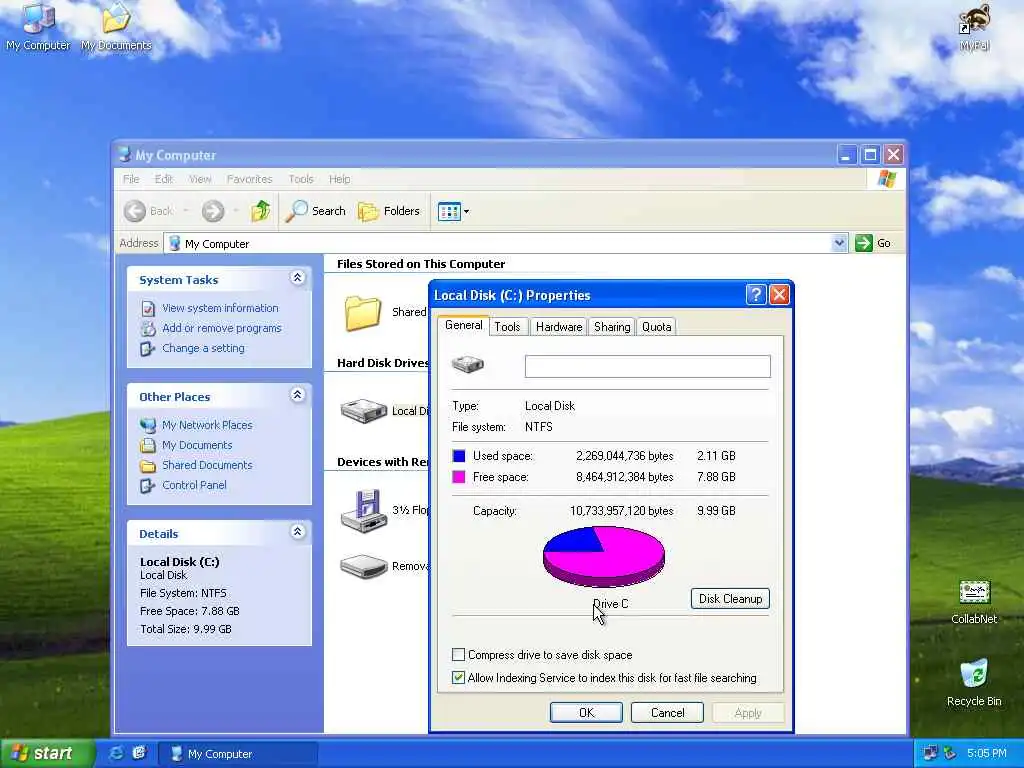1024x768 pixels.
Task: Click Cancel in Properties dialog
Action: coord(667,712)
